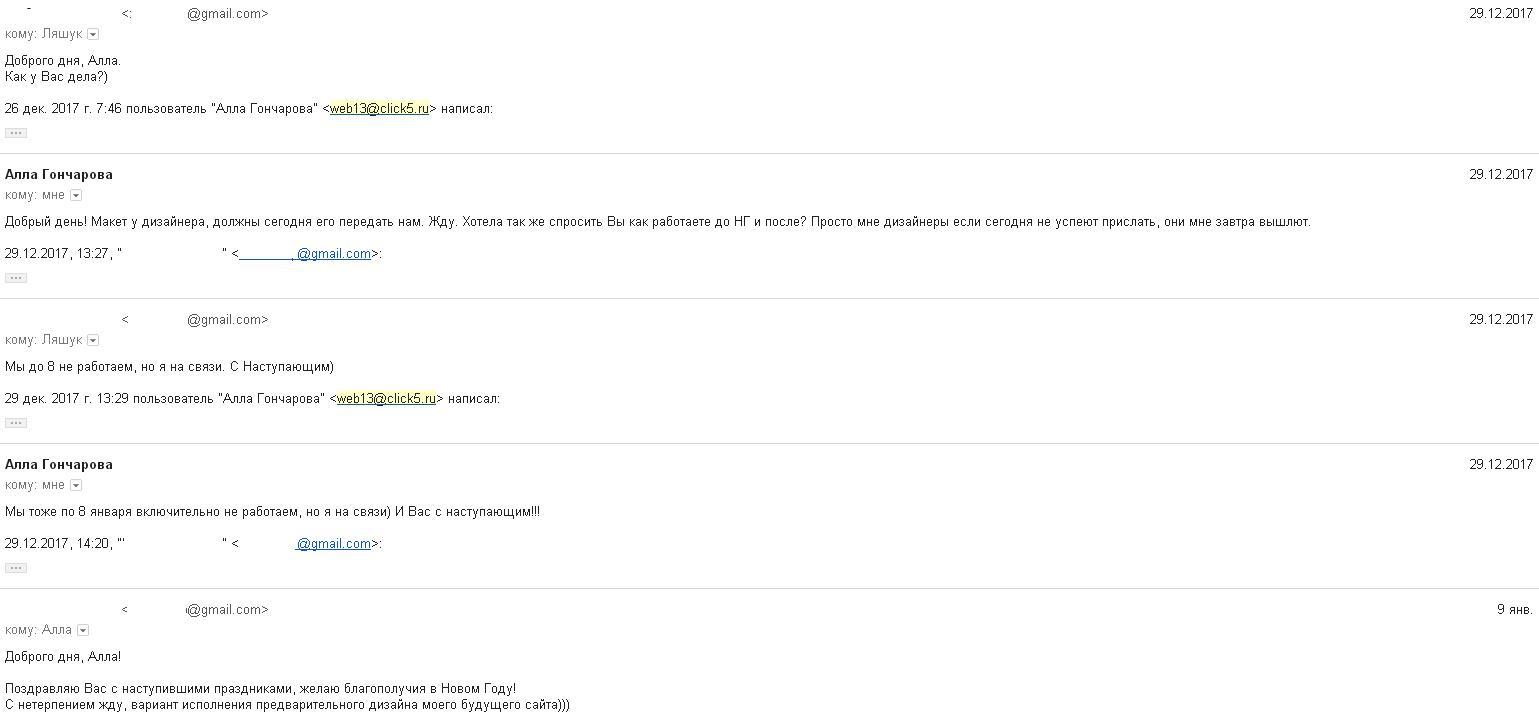Screen dimensions: 1539x723
Task: Open details arrow in "Как у Вас дела?)" message header
Action: (x=93, y=35)
